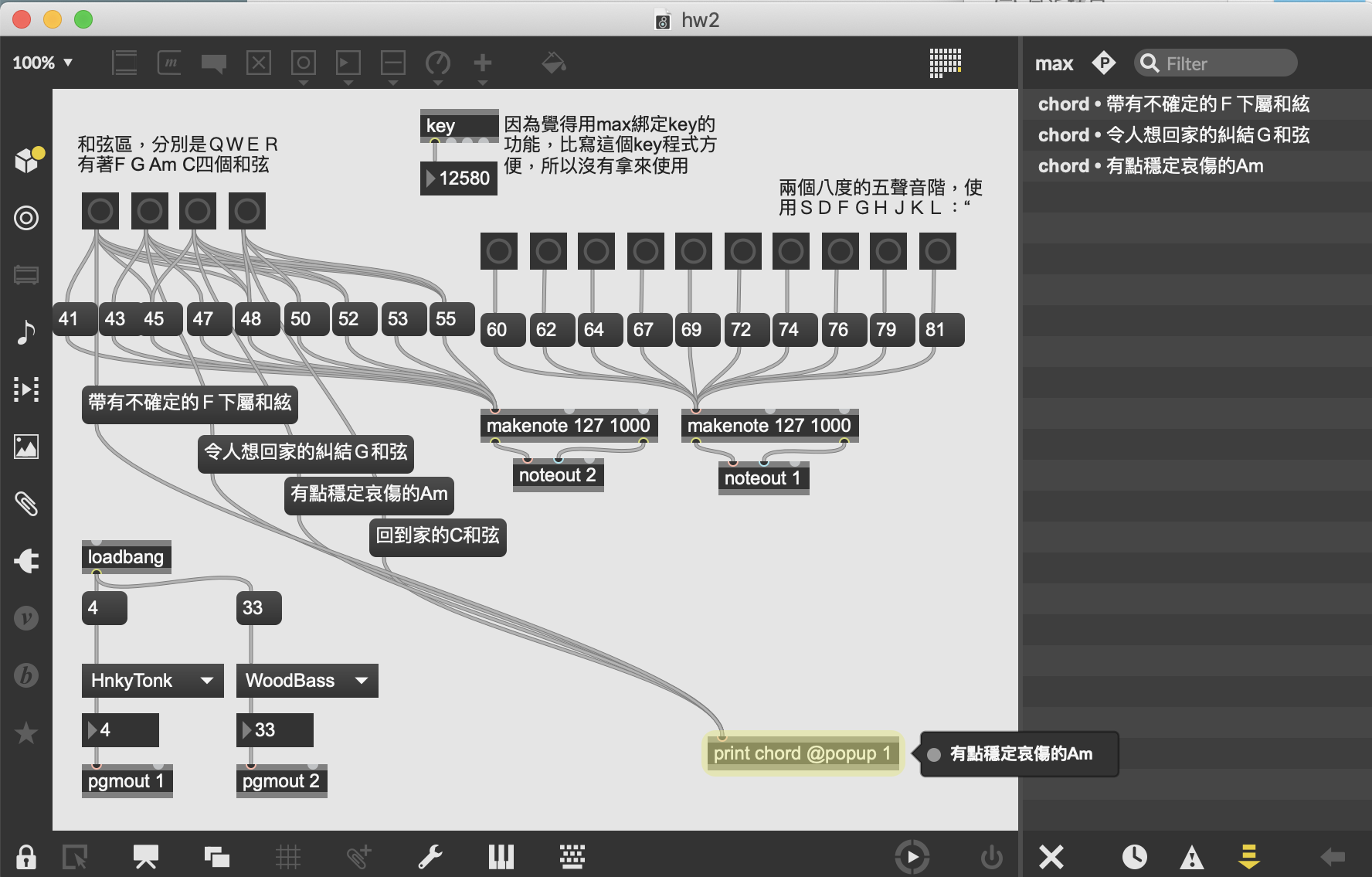Click the number box showing 12580

[460, 178]
